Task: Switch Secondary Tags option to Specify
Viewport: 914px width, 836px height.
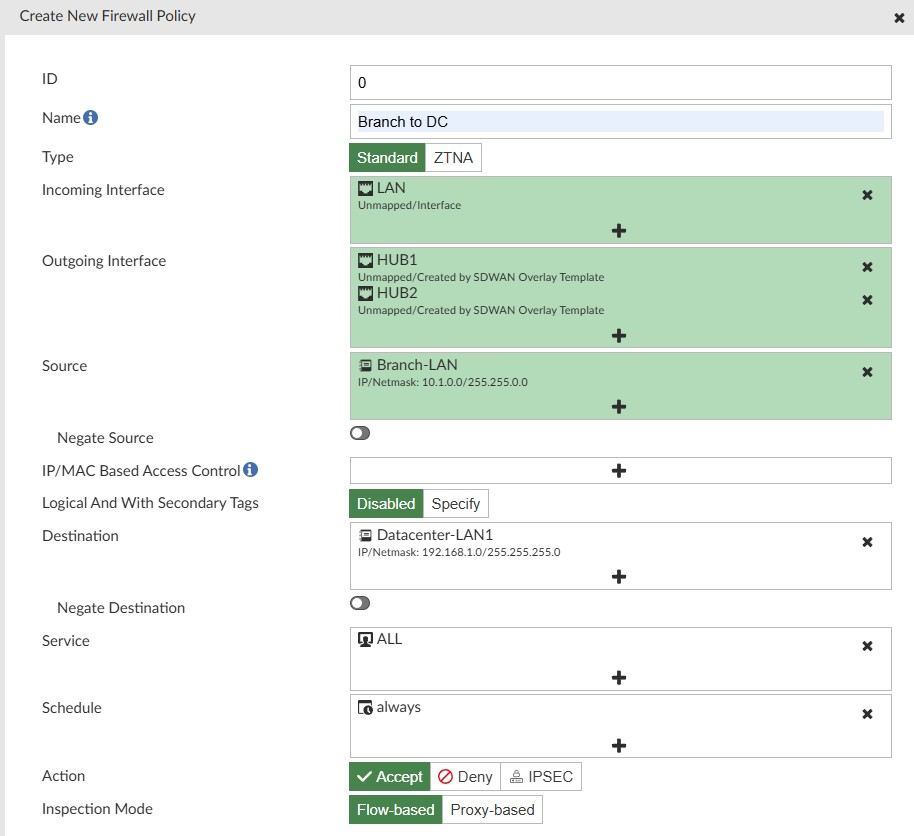Action: pyautogui.click(x=455, y=504)
